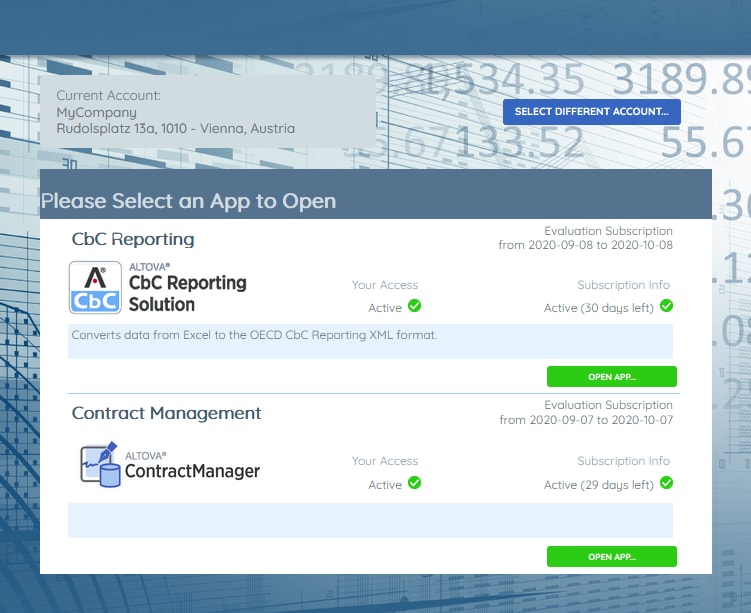This screenshot has width=751, height=613.
Task: Click 'Evaluation Subscription' text for Contract Management
Action: (608, 405)
